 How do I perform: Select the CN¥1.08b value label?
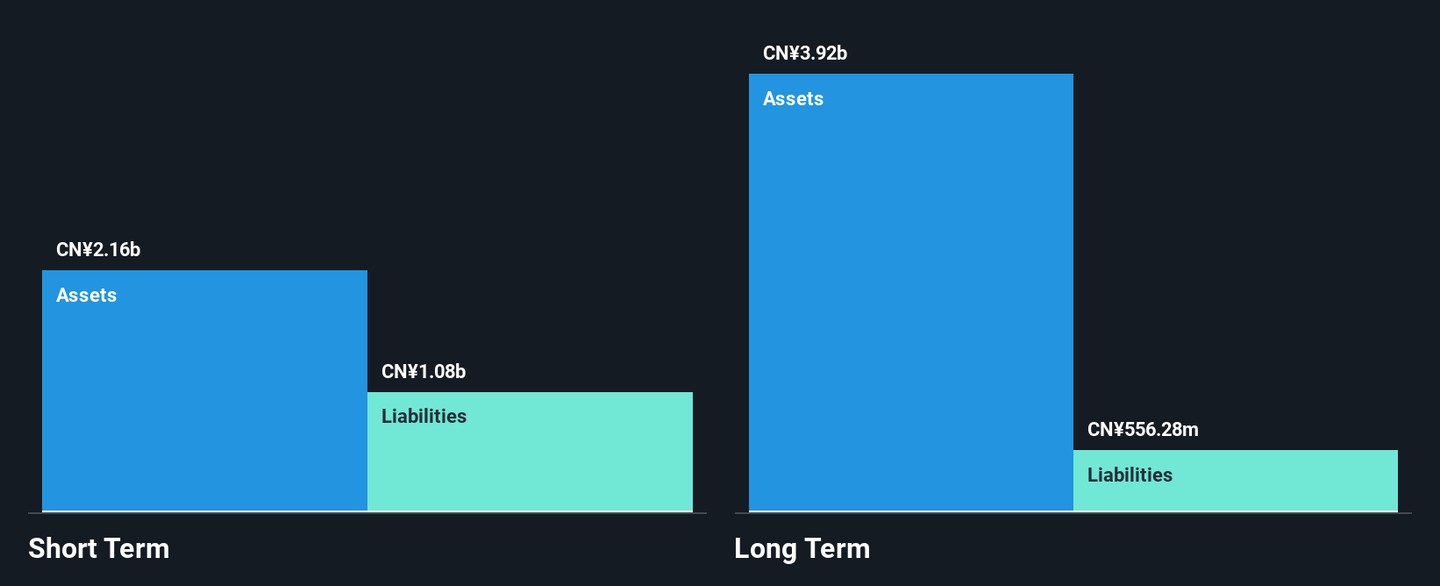pyautogui.click(x=423, y=372)
